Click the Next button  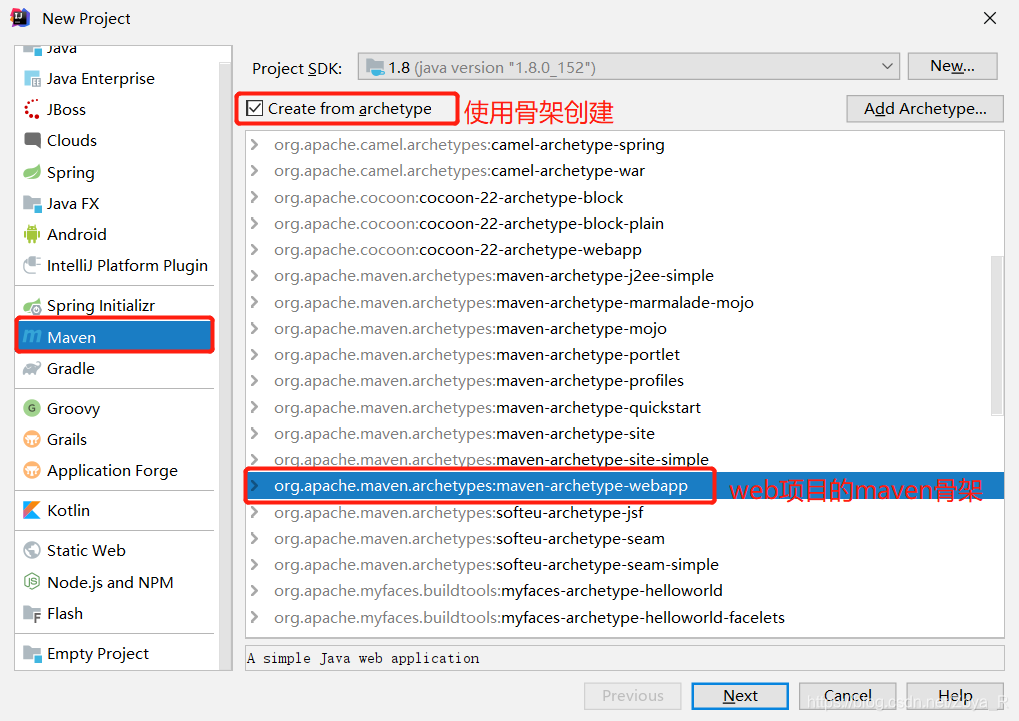click(x=740, y=696)
